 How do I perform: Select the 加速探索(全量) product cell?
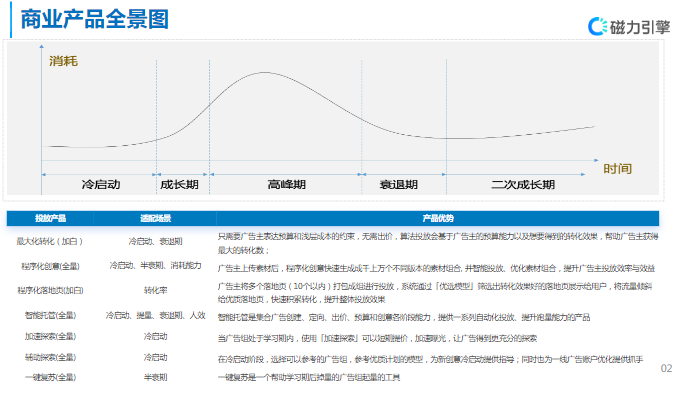point(50,336)
